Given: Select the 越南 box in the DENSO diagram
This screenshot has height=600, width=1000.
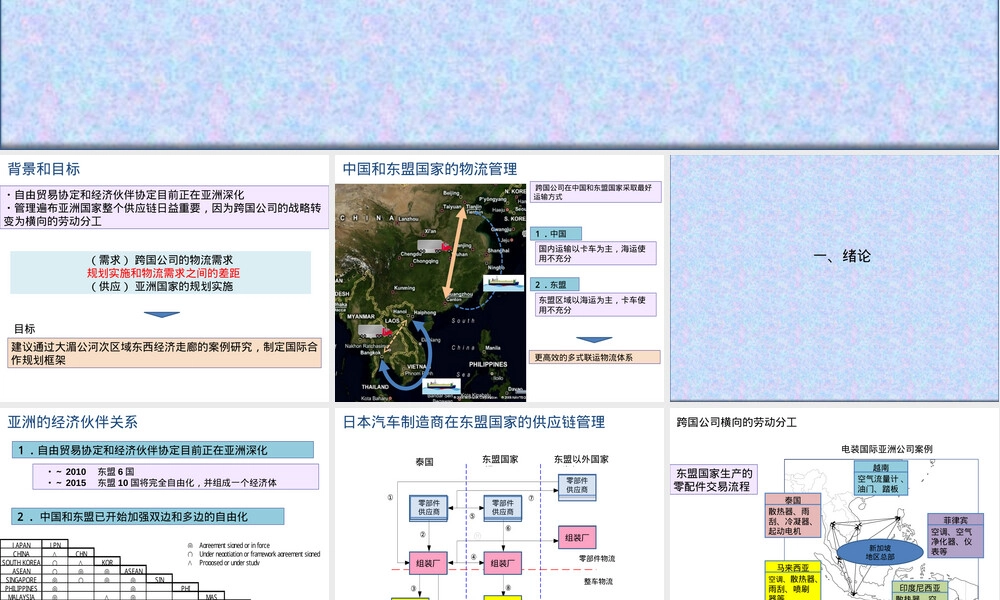Looking at the screenshot, I should (x=881, y=478).
